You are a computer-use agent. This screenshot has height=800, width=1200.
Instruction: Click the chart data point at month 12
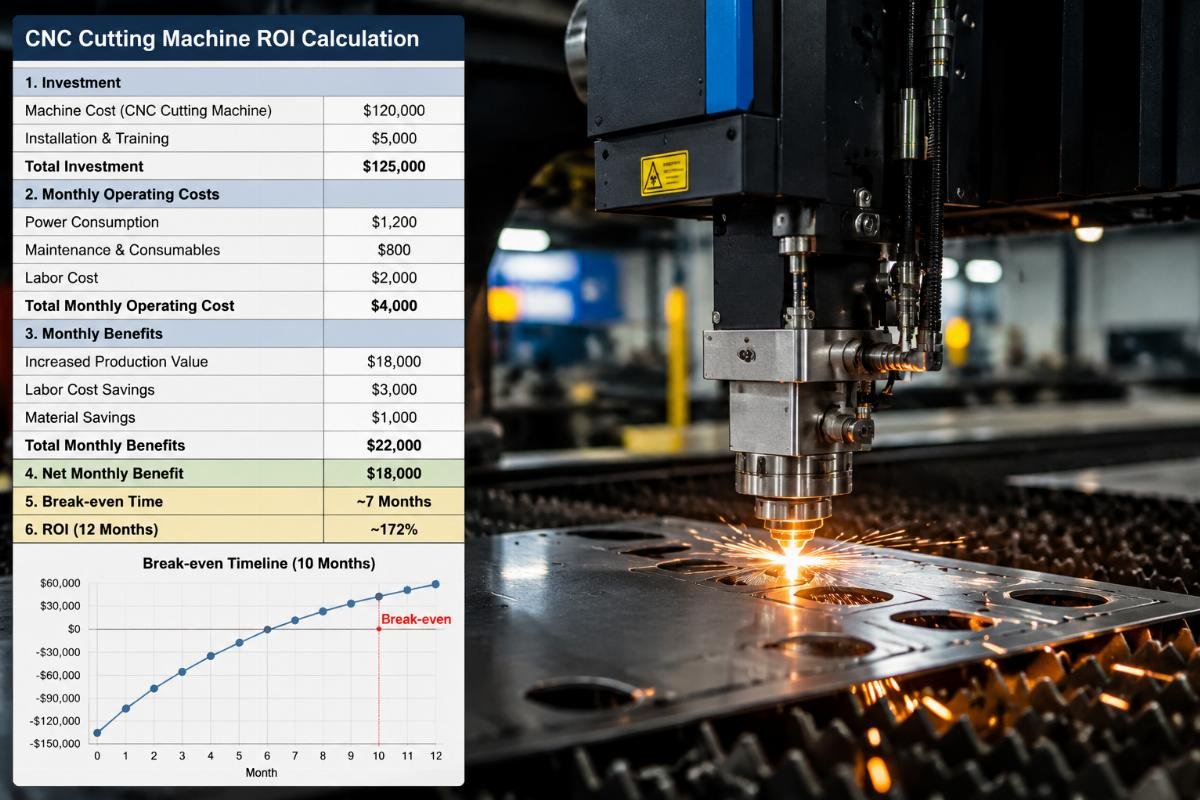tap(435, 584)
